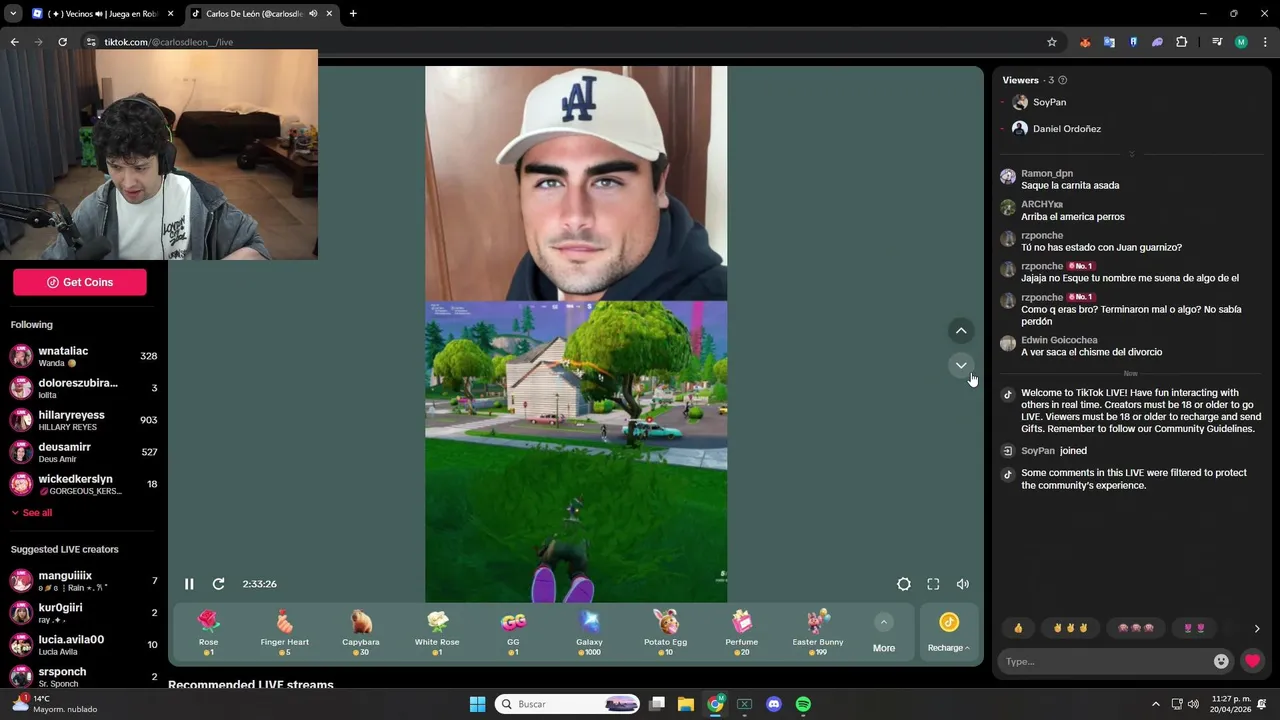
Task: Open Ramon_dpn commenter profile
Action: click(x=1046, y=173)
